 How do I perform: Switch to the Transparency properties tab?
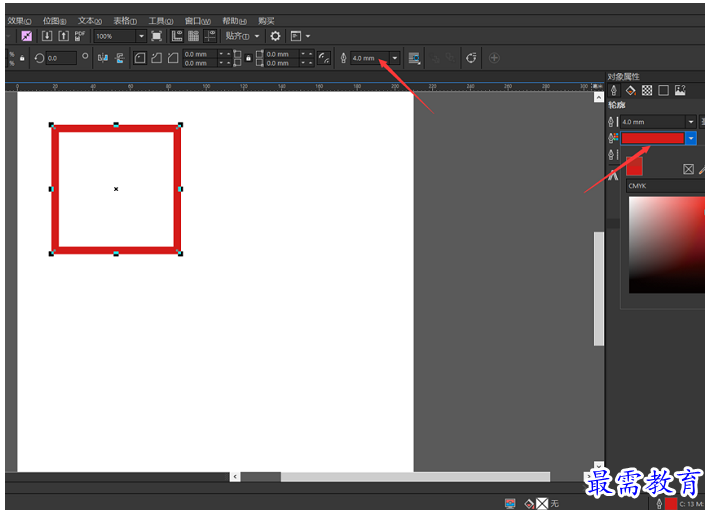tap(647, 91)
